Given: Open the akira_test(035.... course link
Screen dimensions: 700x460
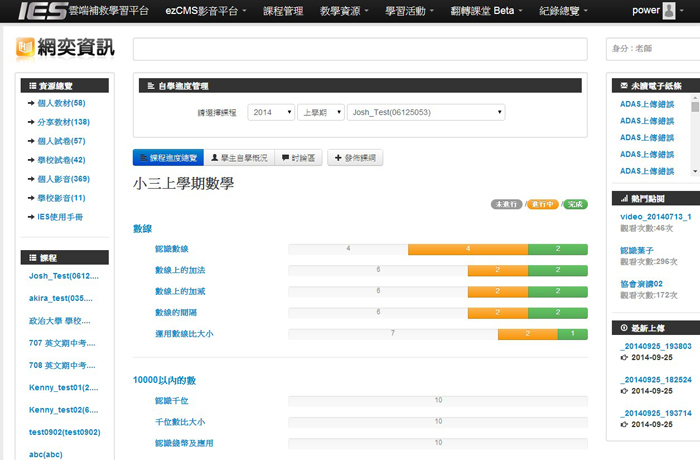Looking at the screenshot, I should click(61, 298).
